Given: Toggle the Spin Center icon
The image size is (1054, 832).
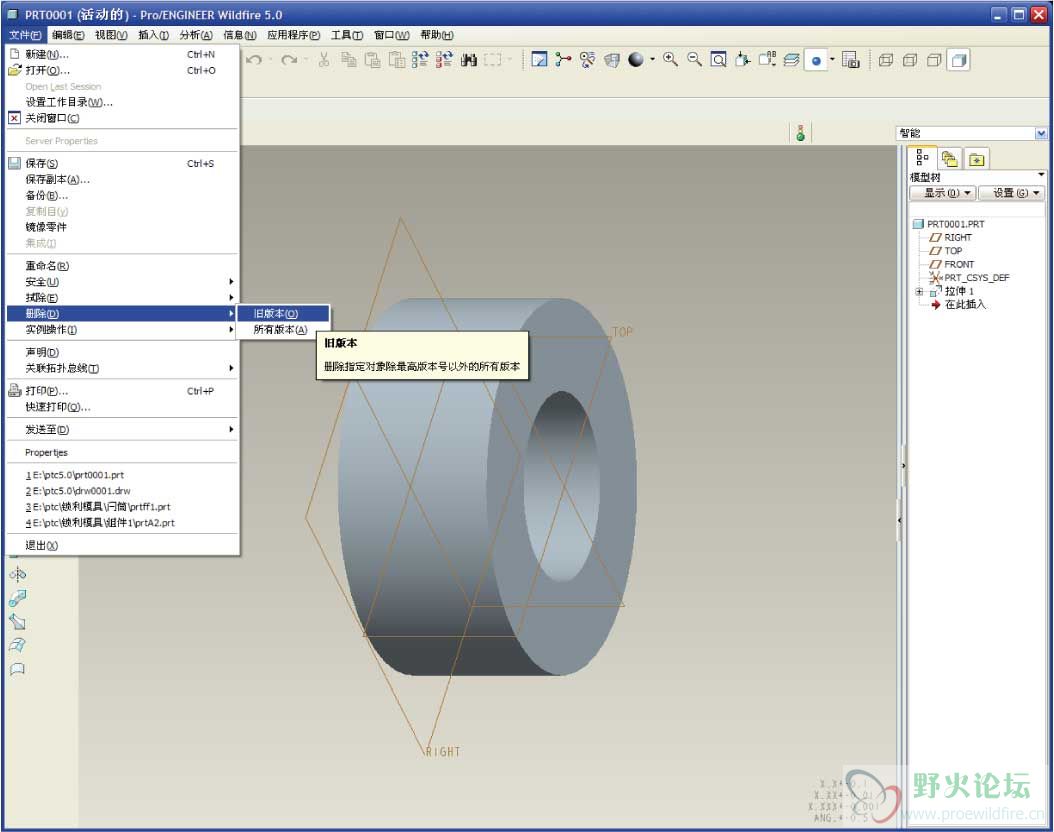Looking at the screenshot, I should click(x=563, y=60).
